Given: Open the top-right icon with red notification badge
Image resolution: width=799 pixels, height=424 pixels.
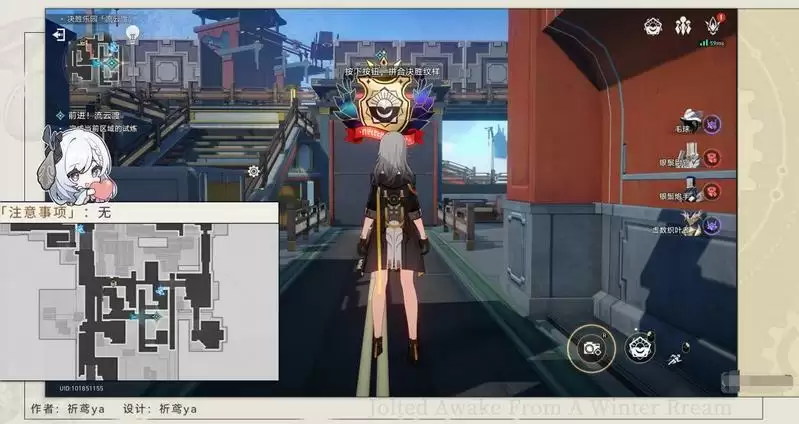Looking at the screenshot, I should [713, 24].
